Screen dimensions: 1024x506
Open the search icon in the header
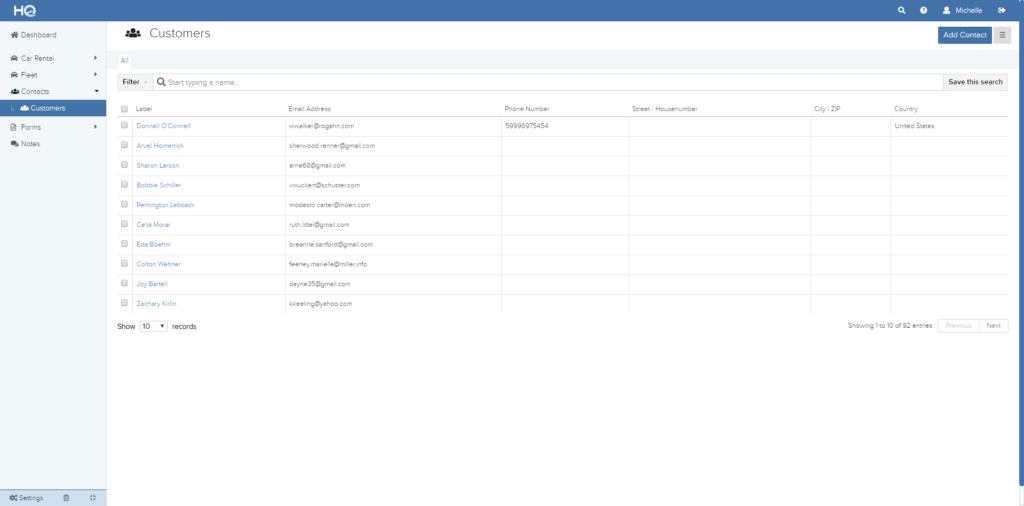pyautogui.click(x=902, y=10)
